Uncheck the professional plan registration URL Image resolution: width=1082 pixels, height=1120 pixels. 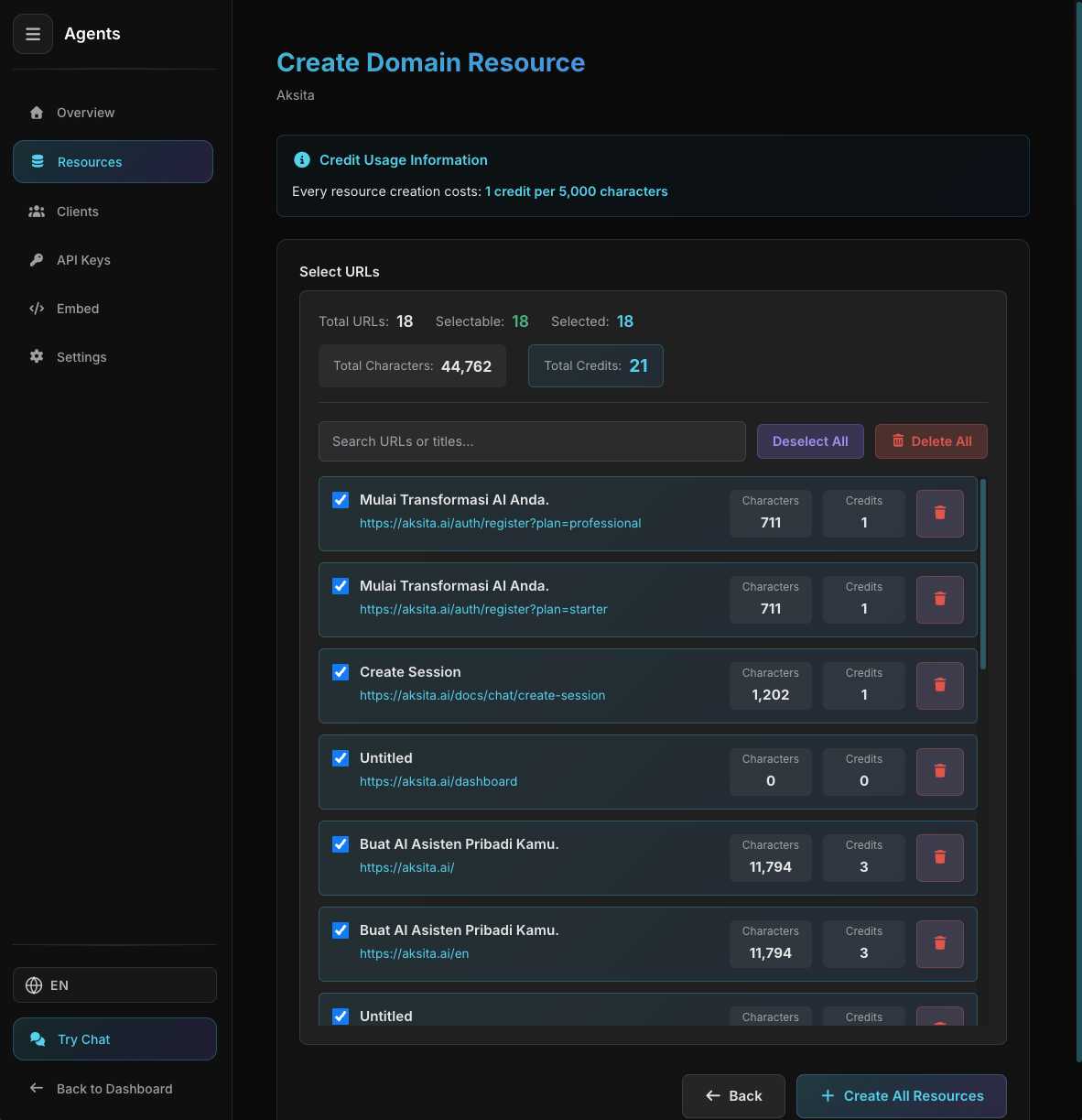click(340, 500)
